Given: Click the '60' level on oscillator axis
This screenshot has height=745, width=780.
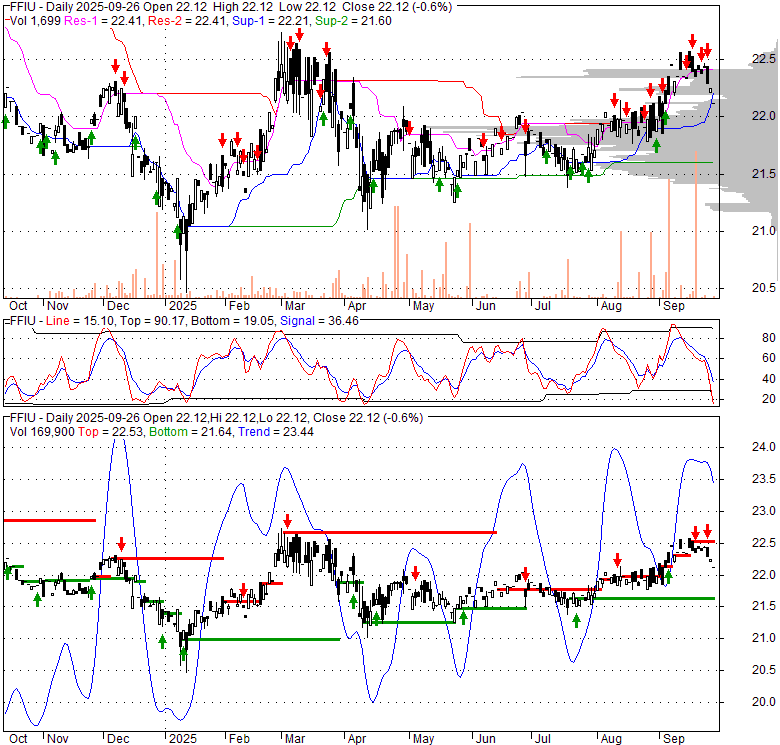Looking at the screenshot, I should [769, 358].
